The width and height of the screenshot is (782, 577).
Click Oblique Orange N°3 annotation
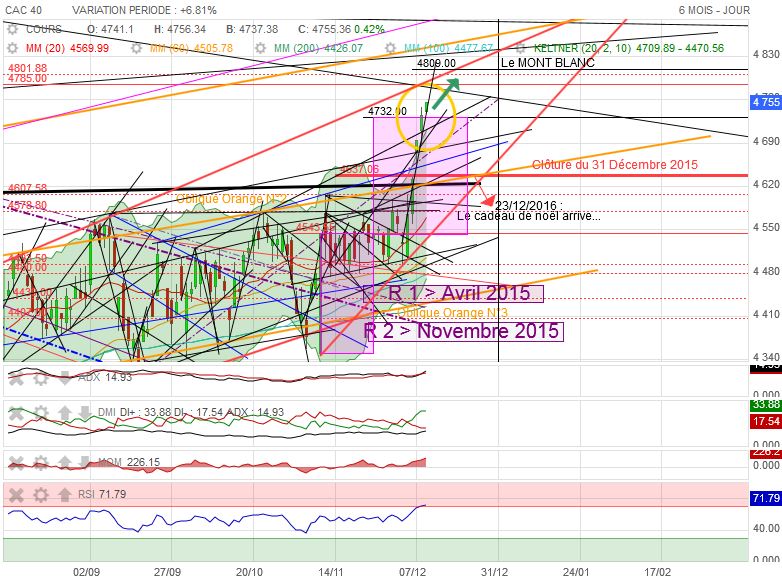click(452, 313)
